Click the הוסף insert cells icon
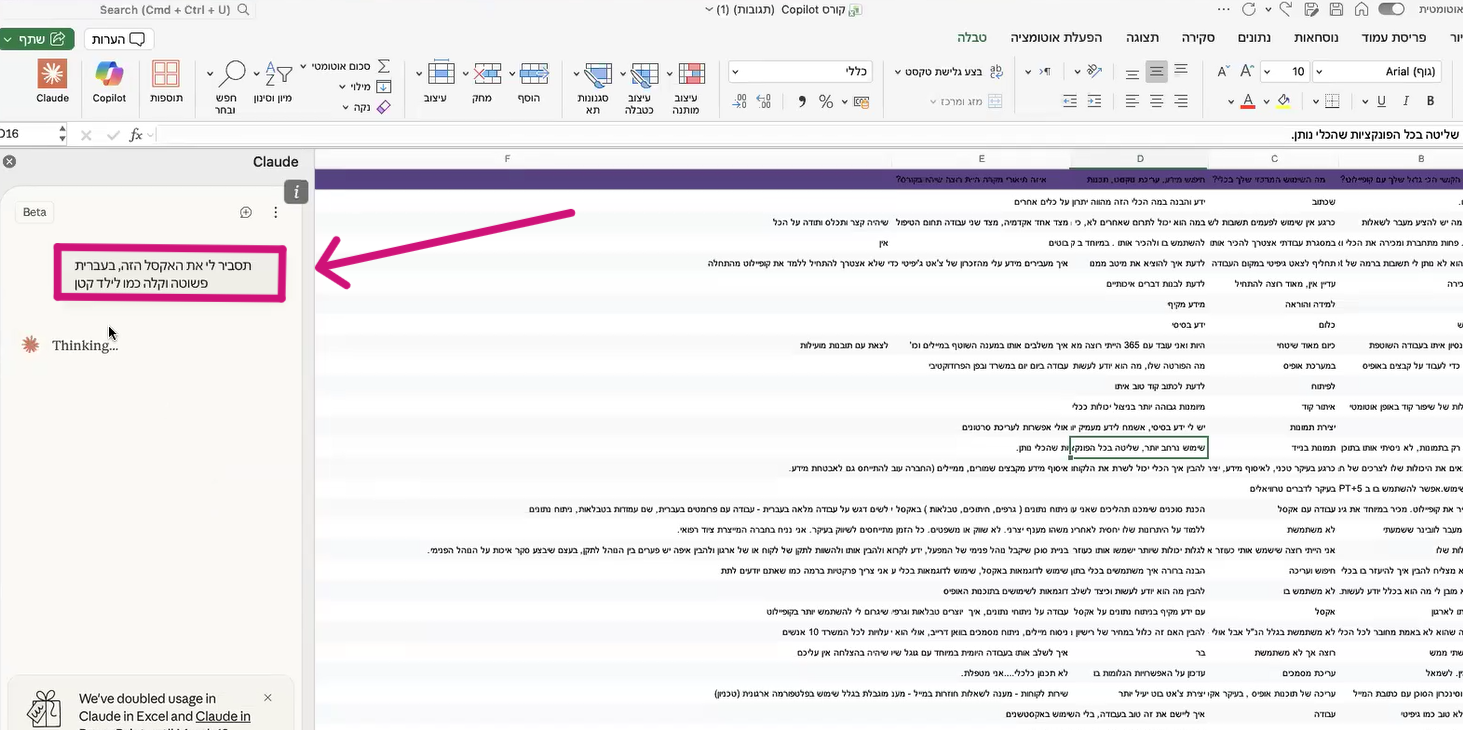The height and width of the screenshot is (730, 1463). [535, 73]
